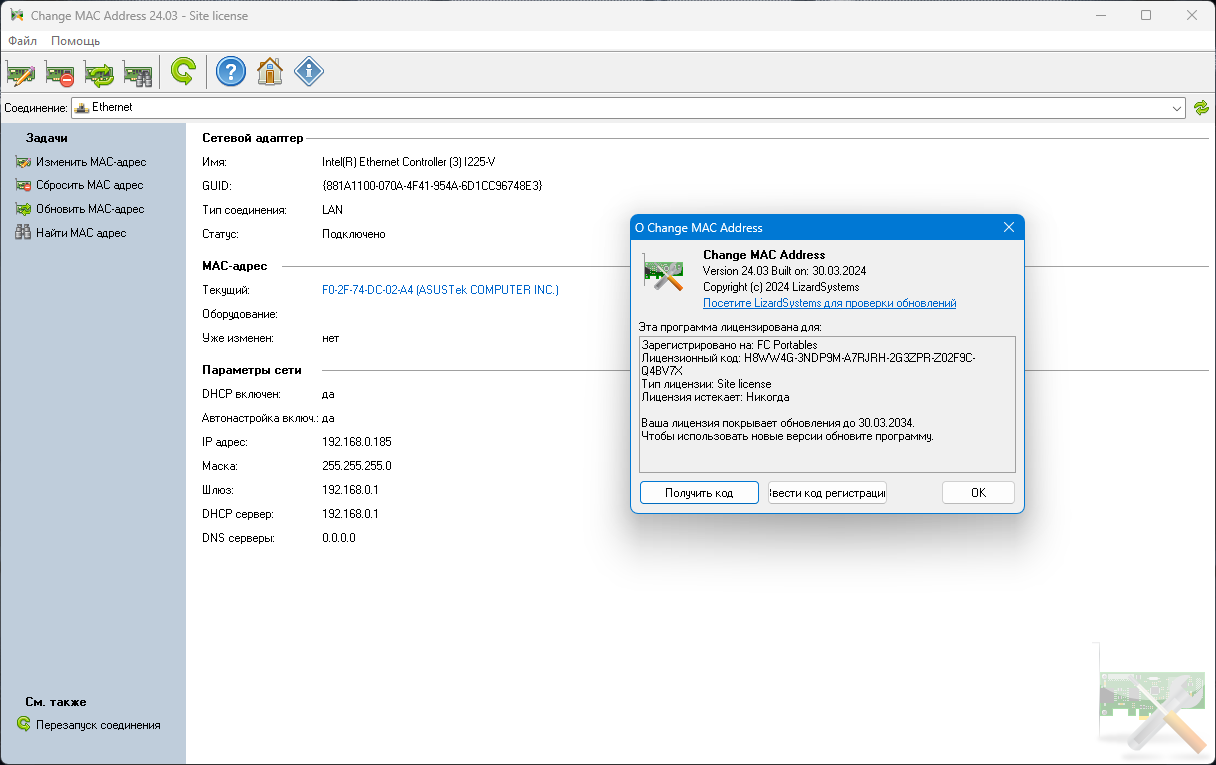Open the Помощь menu
Viewport: 1216px width, 765px height.
point(75,41)
